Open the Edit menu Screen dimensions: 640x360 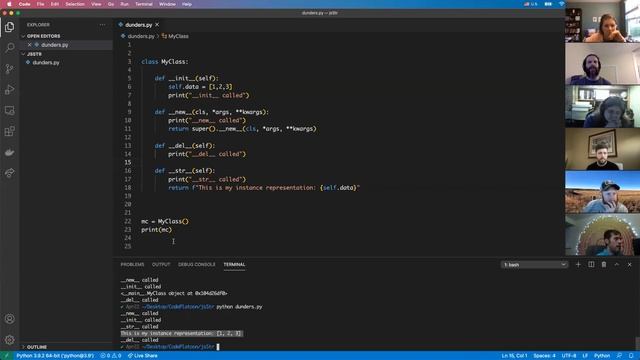(x=55, y=4)
